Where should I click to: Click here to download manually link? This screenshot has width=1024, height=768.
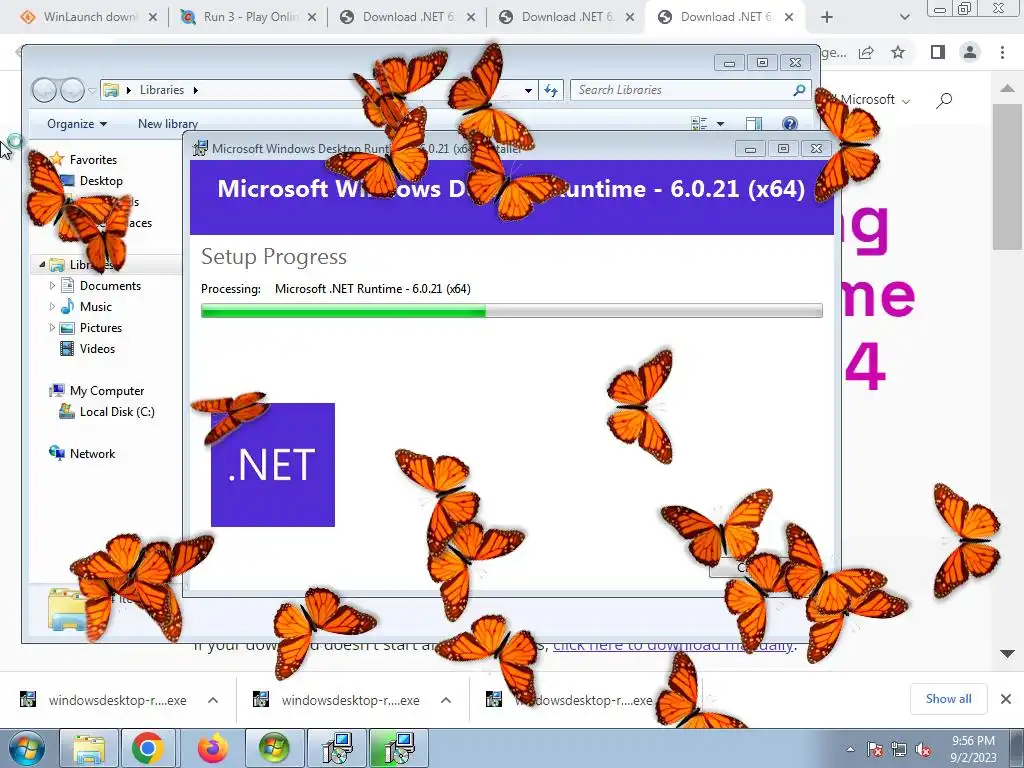(674, 645)
